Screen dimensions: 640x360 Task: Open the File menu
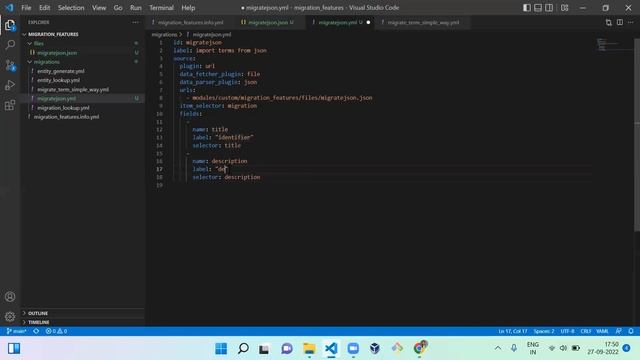pos(26,8)
